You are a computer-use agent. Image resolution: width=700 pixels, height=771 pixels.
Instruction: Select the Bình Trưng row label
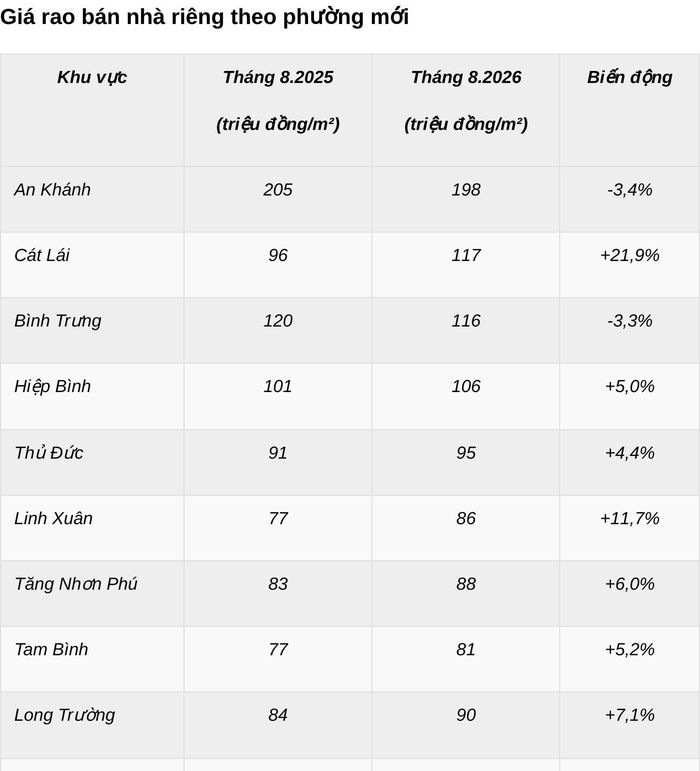pos(58,321)
